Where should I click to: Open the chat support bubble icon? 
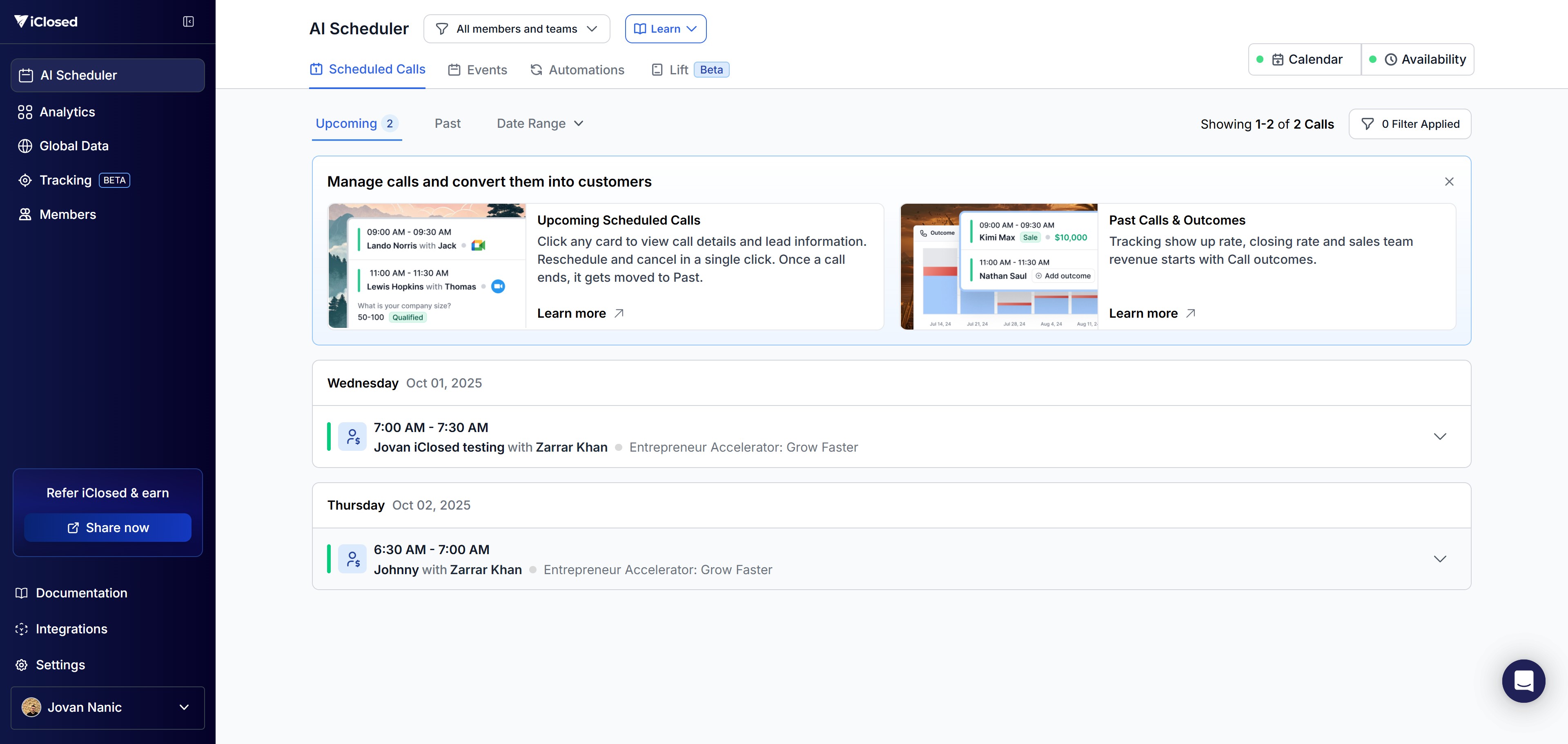click(x=1523, y=681)
